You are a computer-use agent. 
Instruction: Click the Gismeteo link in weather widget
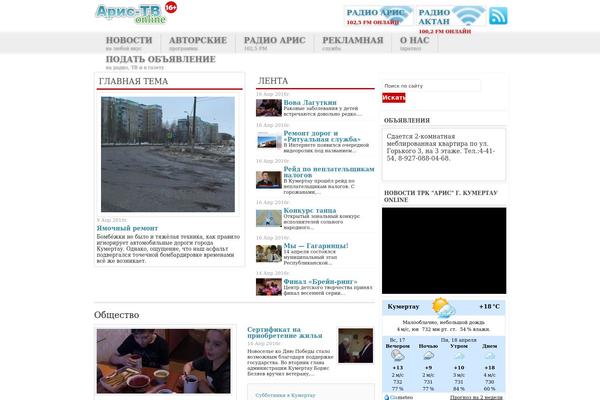click(401, 397)
